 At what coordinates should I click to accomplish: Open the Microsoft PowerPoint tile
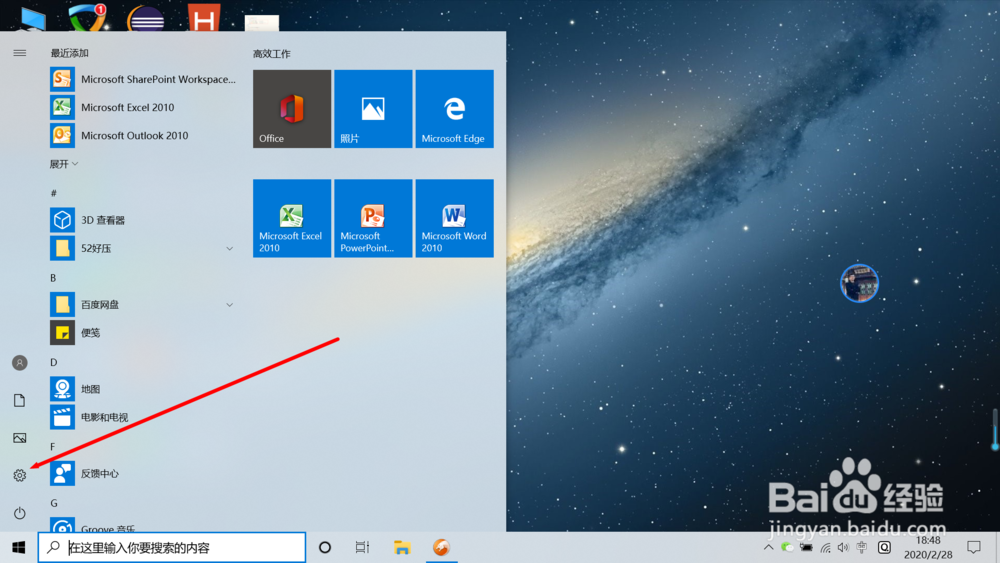tap(373, 218)
